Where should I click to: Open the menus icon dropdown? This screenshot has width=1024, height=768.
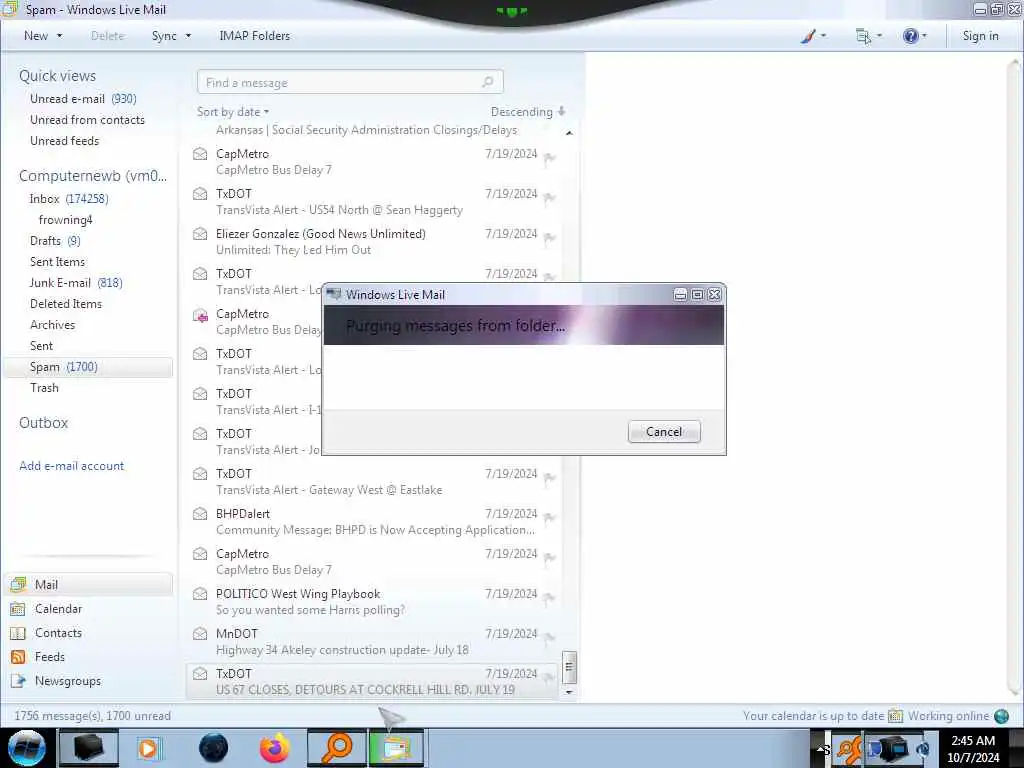[x=869, y=36]
